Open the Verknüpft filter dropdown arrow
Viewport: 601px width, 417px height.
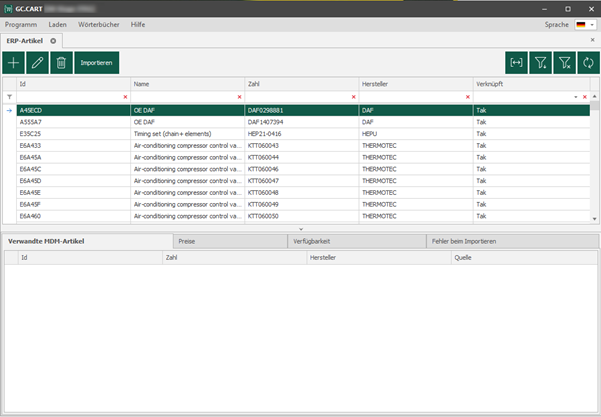tap(576, 97)
